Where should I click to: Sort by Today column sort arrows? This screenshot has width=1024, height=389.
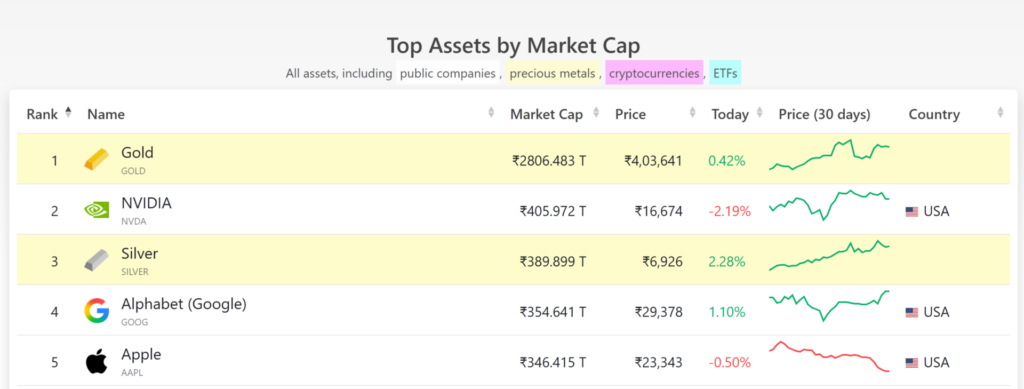(x=759, y=113)
